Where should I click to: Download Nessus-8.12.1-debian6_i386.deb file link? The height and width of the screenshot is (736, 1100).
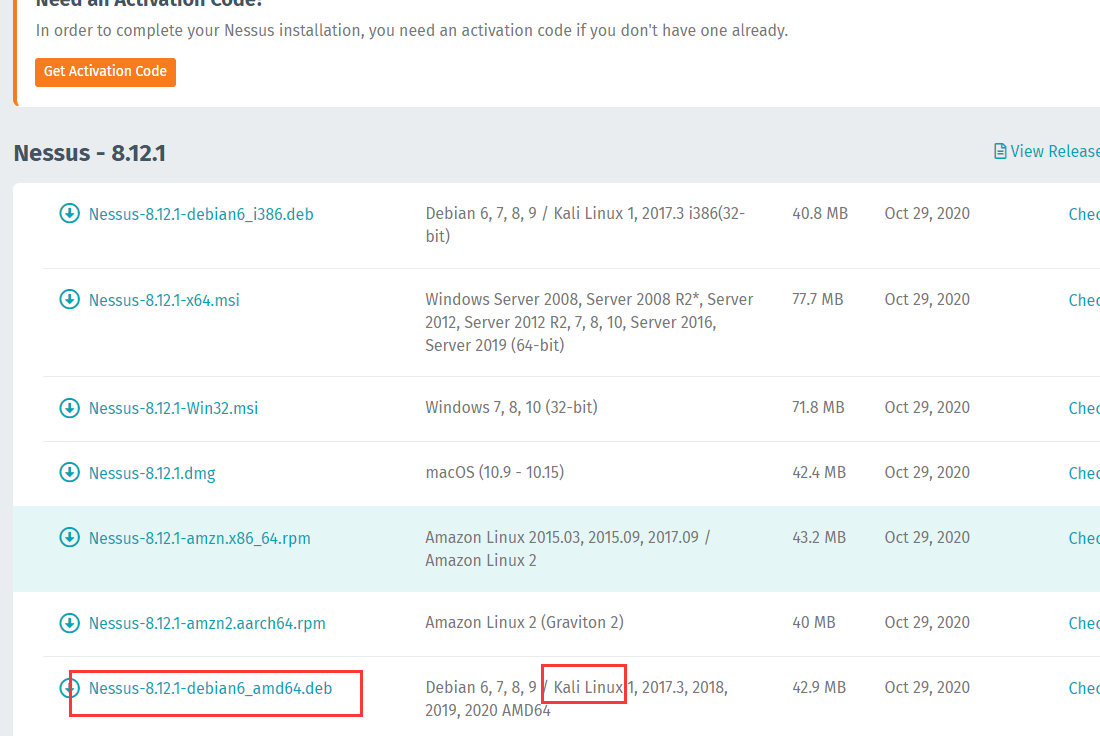tap(201, 215)
